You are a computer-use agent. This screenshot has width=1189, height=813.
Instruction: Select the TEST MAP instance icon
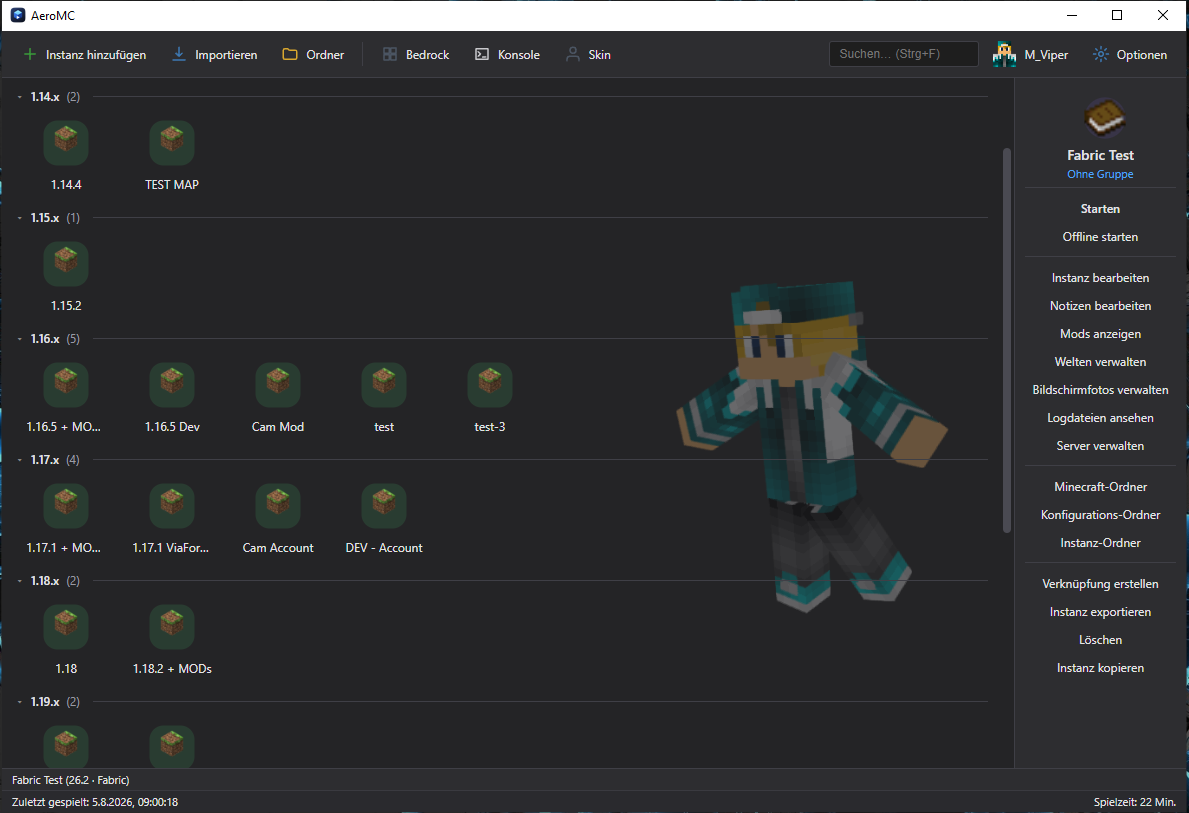tap(172, 143)
